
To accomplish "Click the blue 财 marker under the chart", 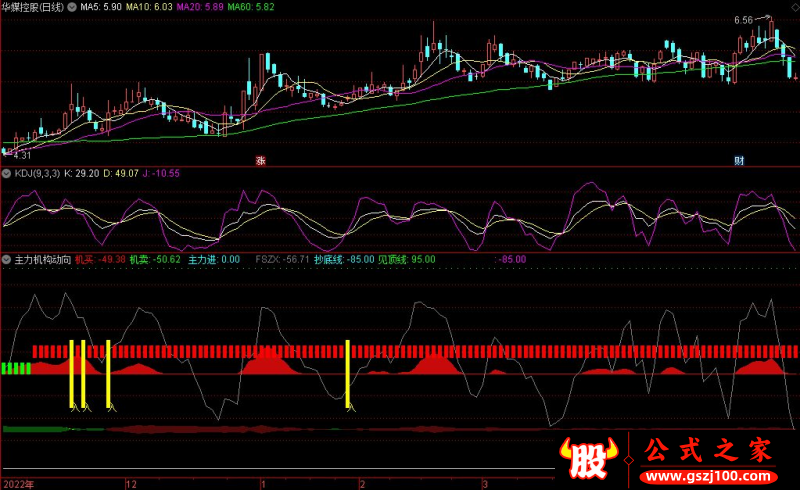I will coord(738,160).
